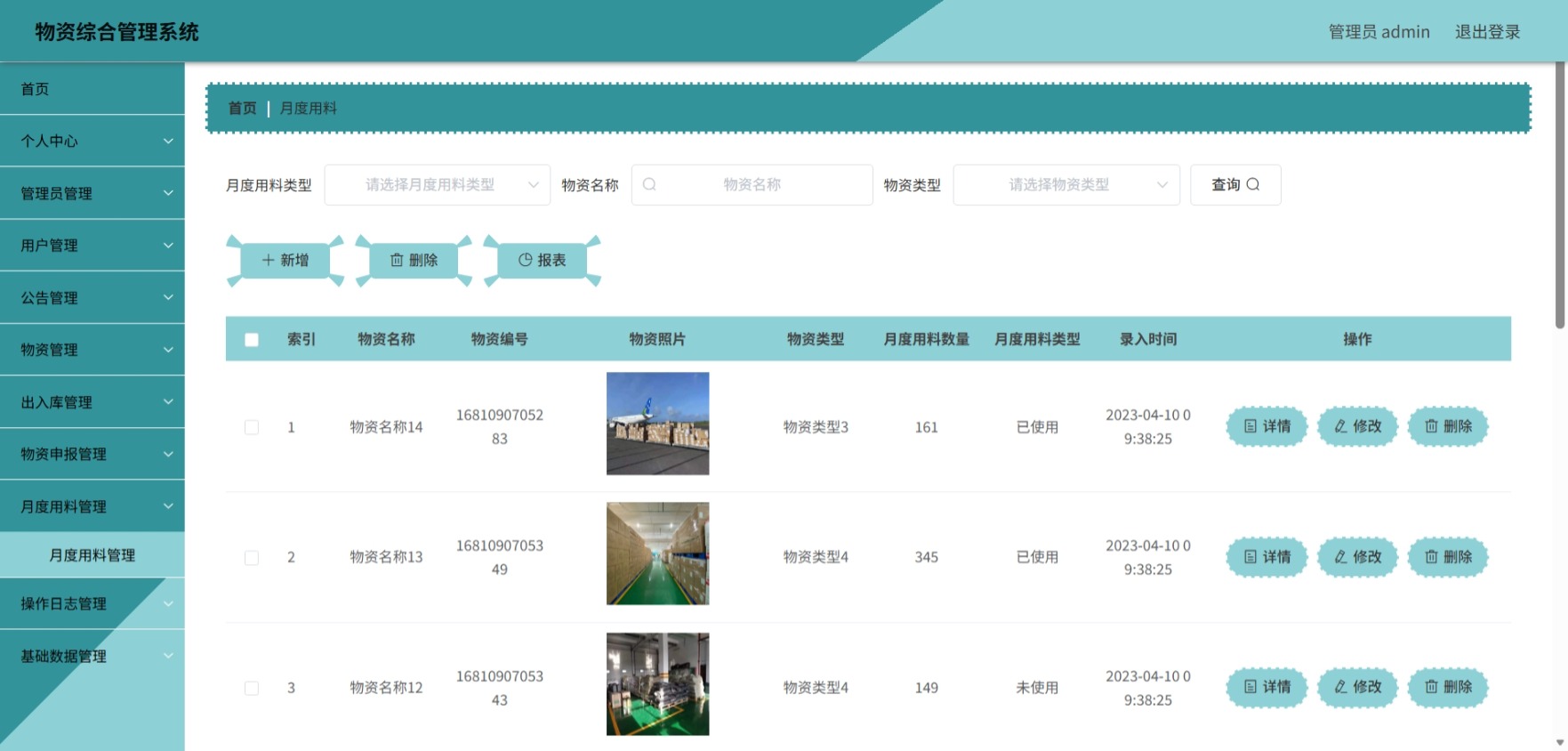Expand 管理员管理 sidebar menu
The image size is (1568, 751).
92,193
